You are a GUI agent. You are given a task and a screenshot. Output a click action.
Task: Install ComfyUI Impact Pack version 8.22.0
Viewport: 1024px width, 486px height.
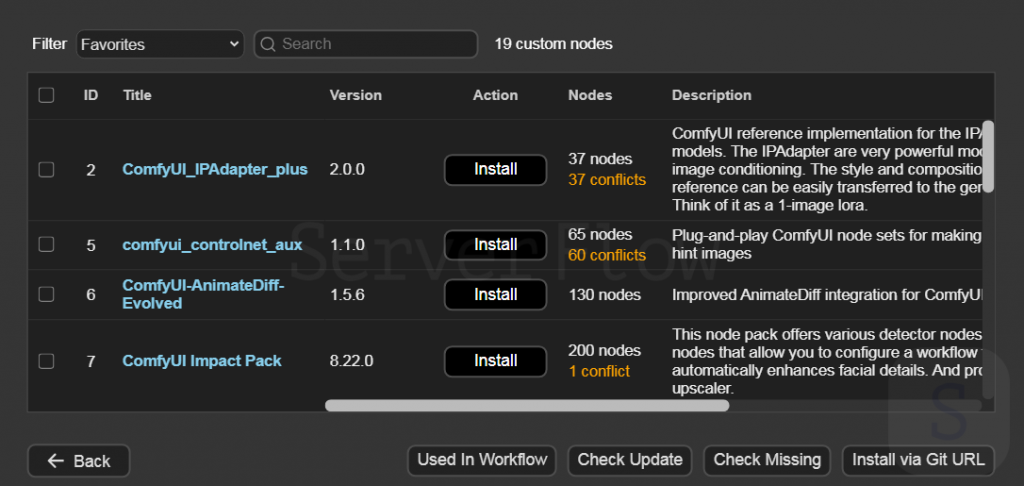[x=496, y=361]
